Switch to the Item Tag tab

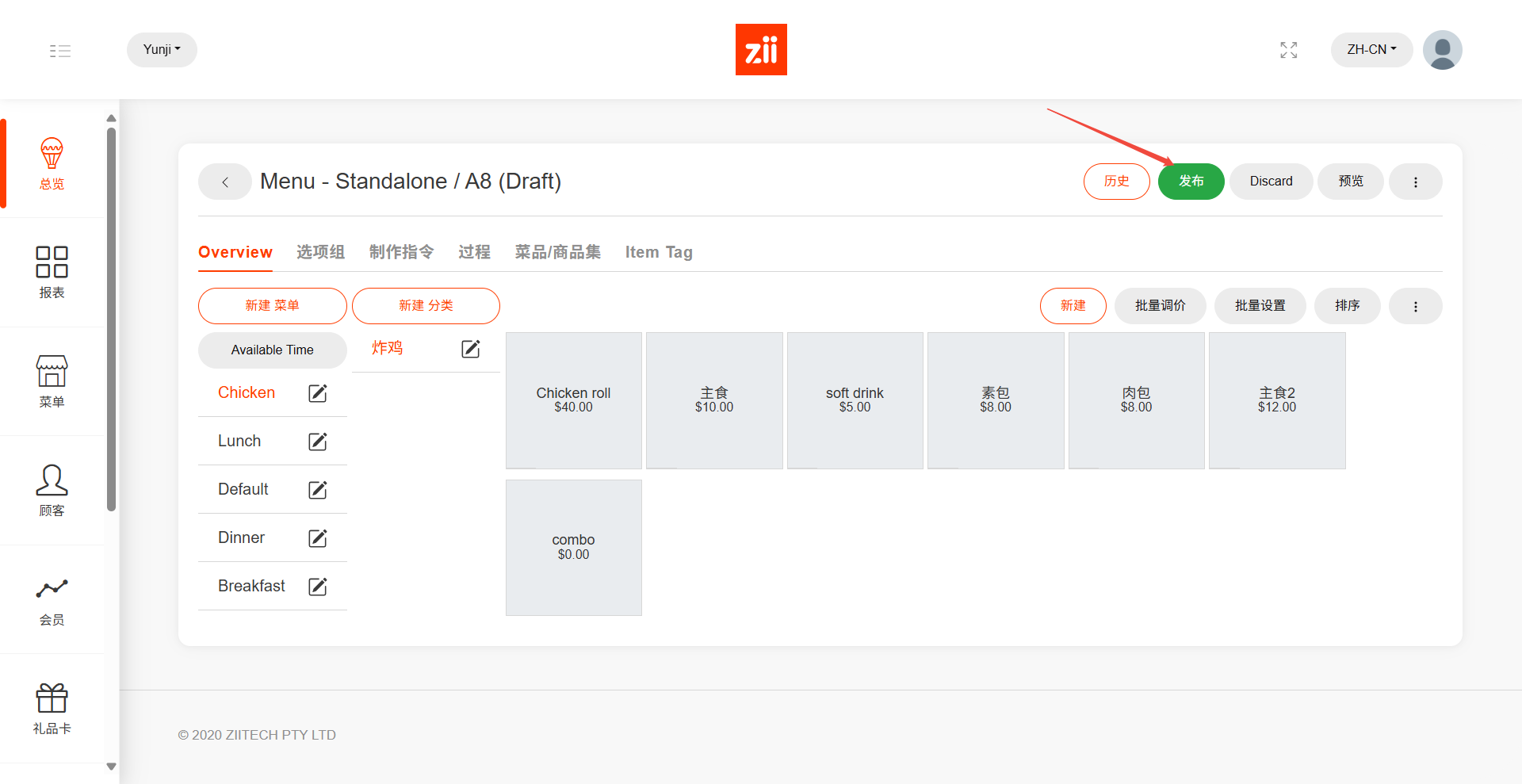coord(658,252)
